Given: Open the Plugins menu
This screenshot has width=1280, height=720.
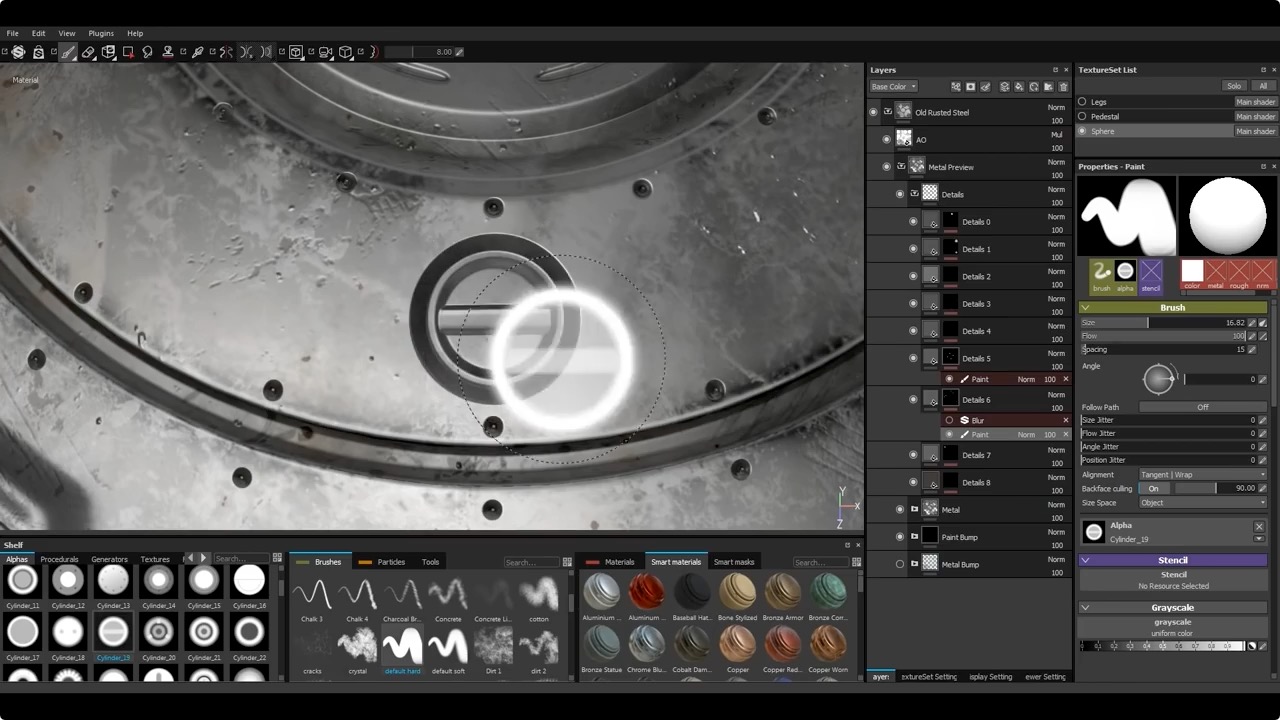Looking at the screenshot, I should click(x=101, y=33).
